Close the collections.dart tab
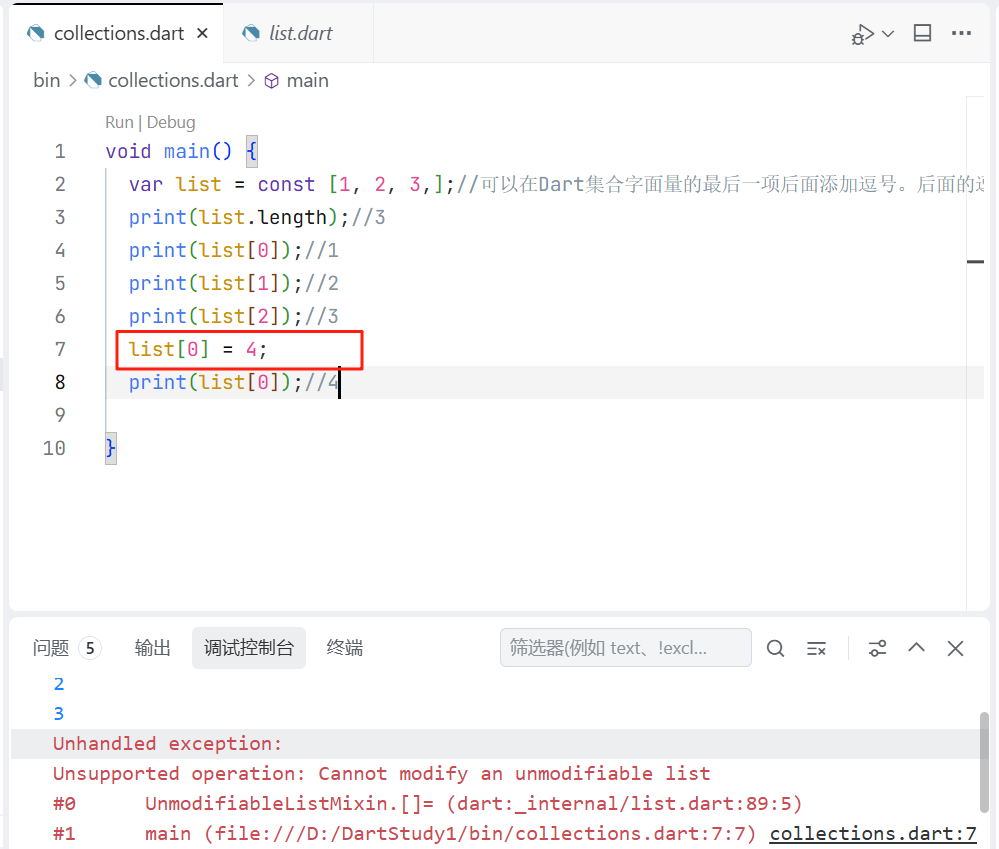Screen dimensions: 999x849 (x=202, y=33)
